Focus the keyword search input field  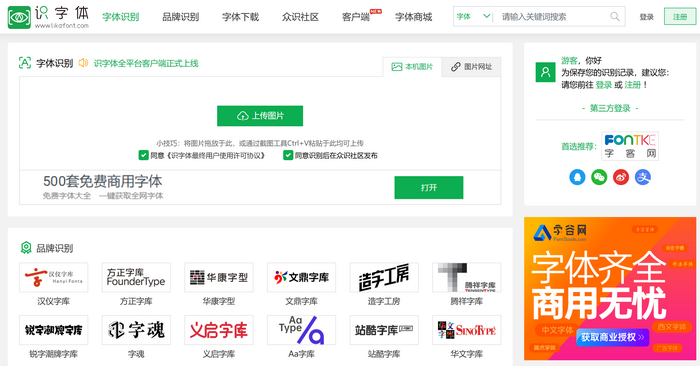click(551, 17)
